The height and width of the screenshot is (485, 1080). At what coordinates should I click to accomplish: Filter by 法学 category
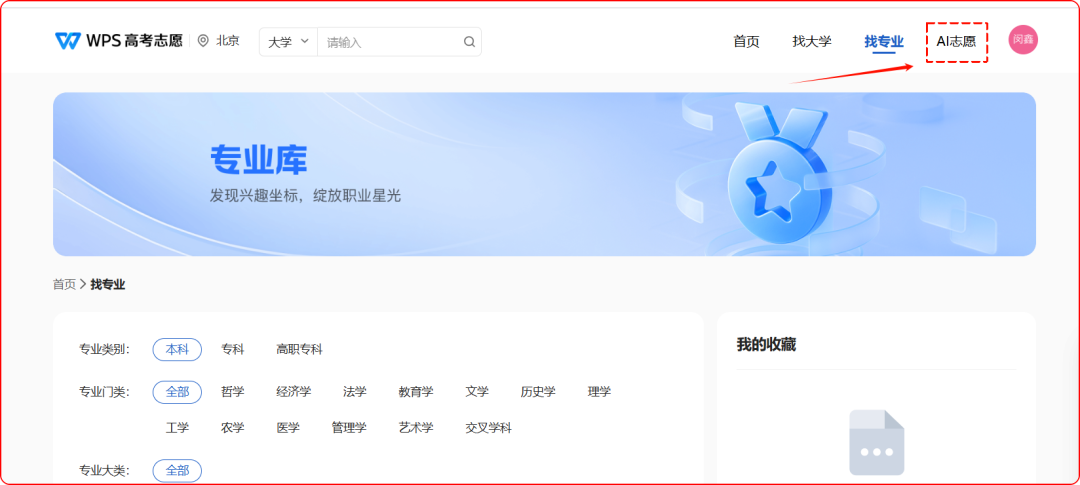(x=355, y=392)
